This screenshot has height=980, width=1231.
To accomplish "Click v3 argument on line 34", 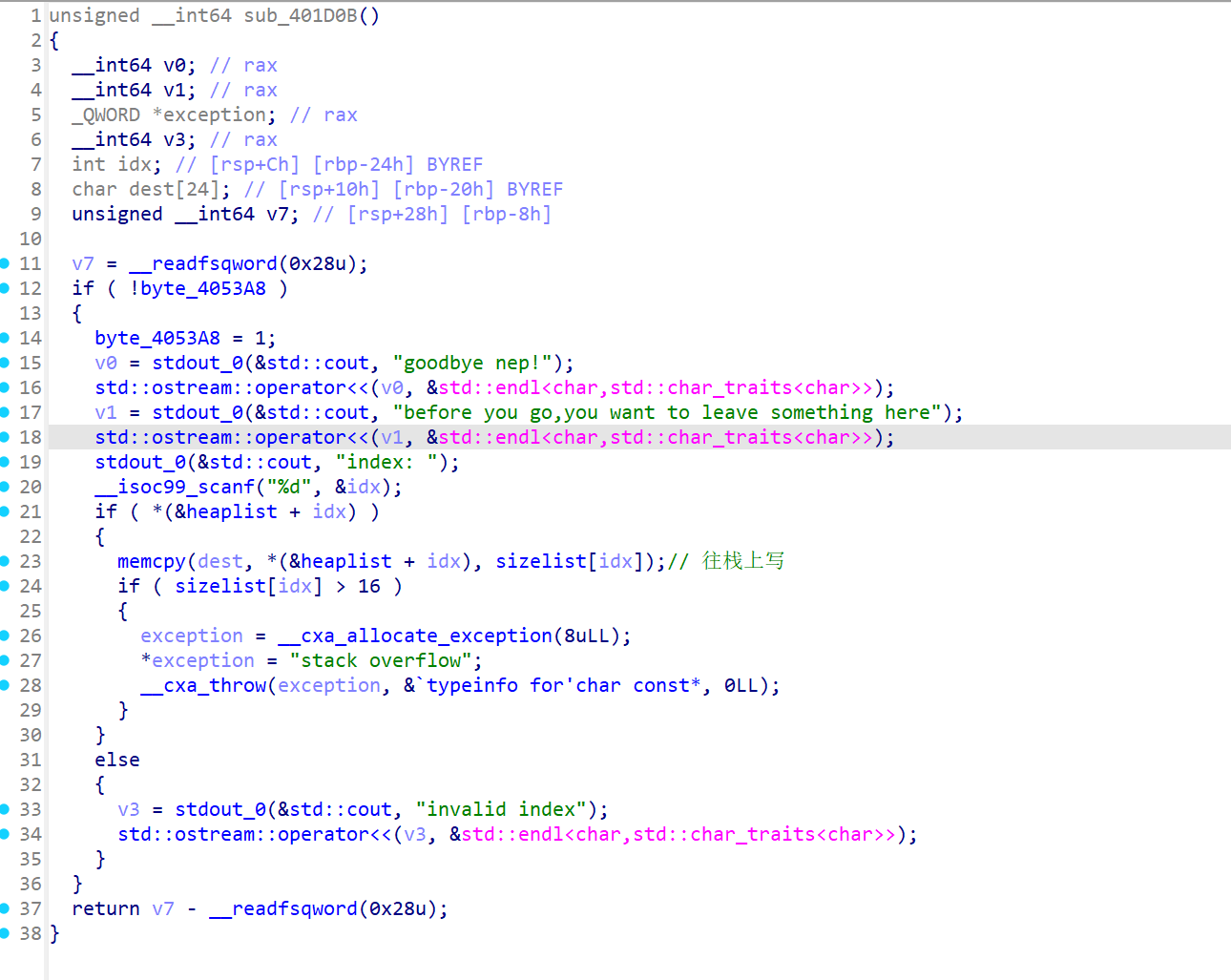I will [x=415, y=834].
